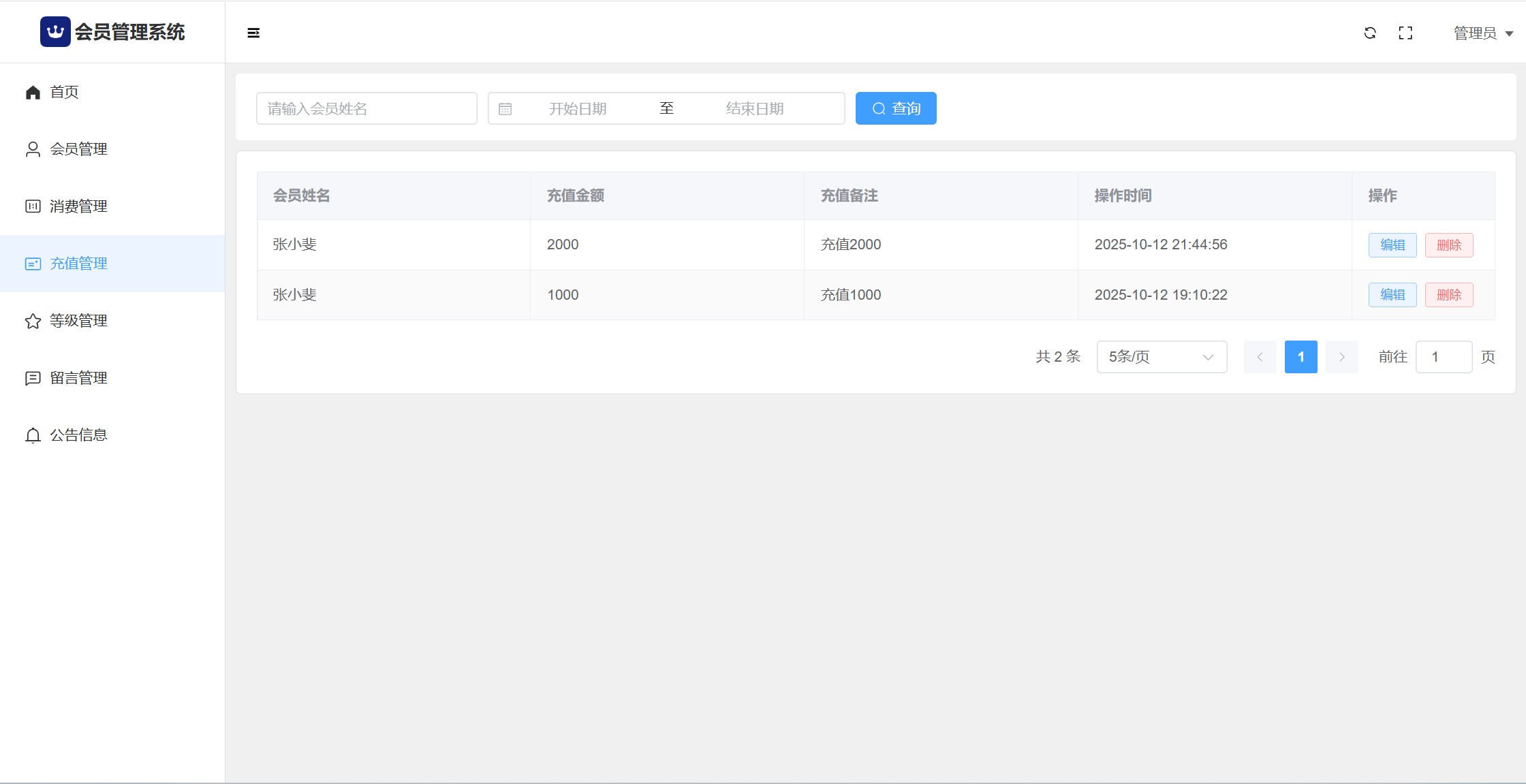Click 编辑 for the 充值2000 record
Viewport: 1526px width, 784px height.
tap(1392, 245)
